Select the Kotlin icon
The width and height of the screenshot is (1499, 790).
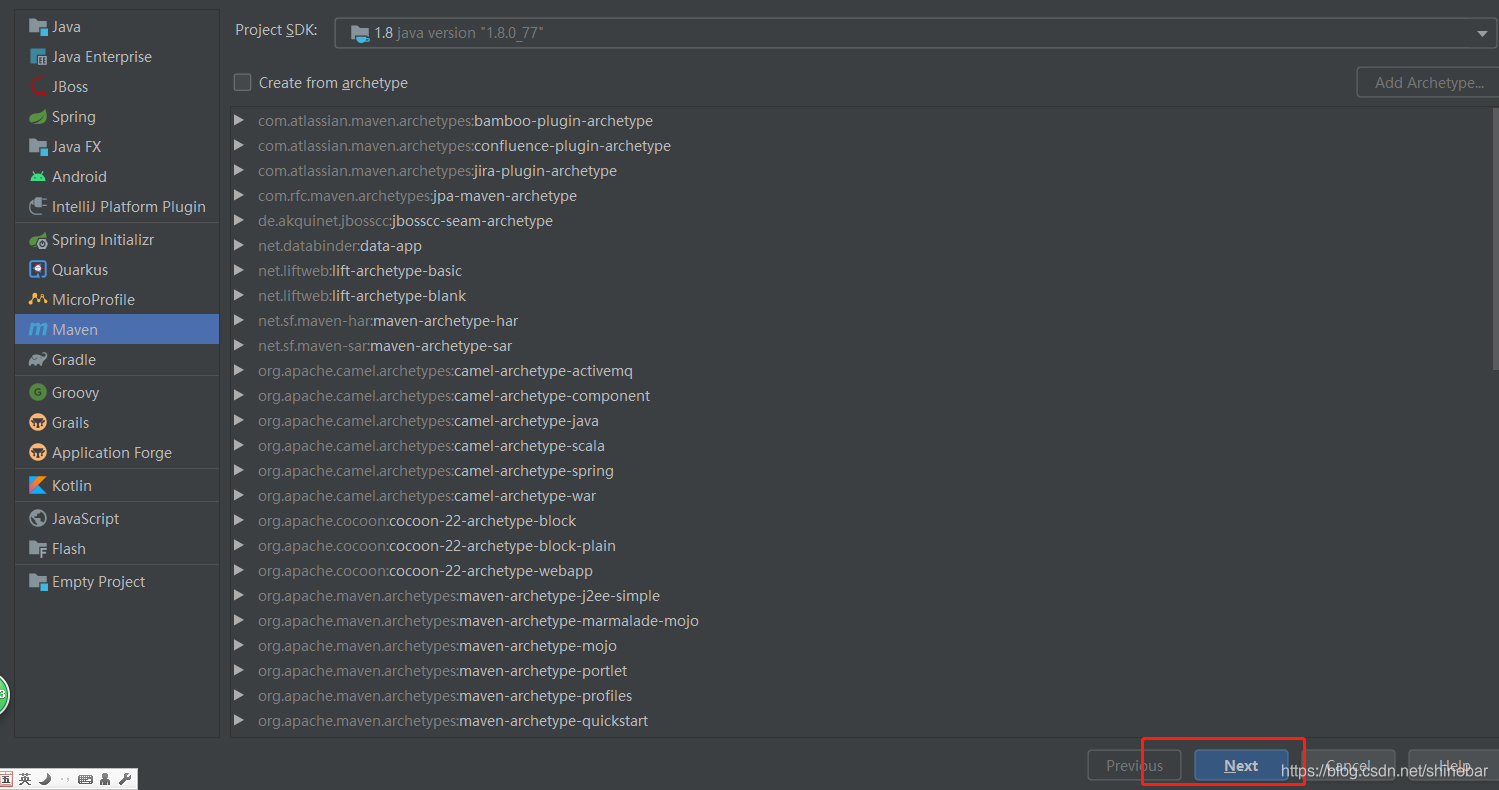38,486
